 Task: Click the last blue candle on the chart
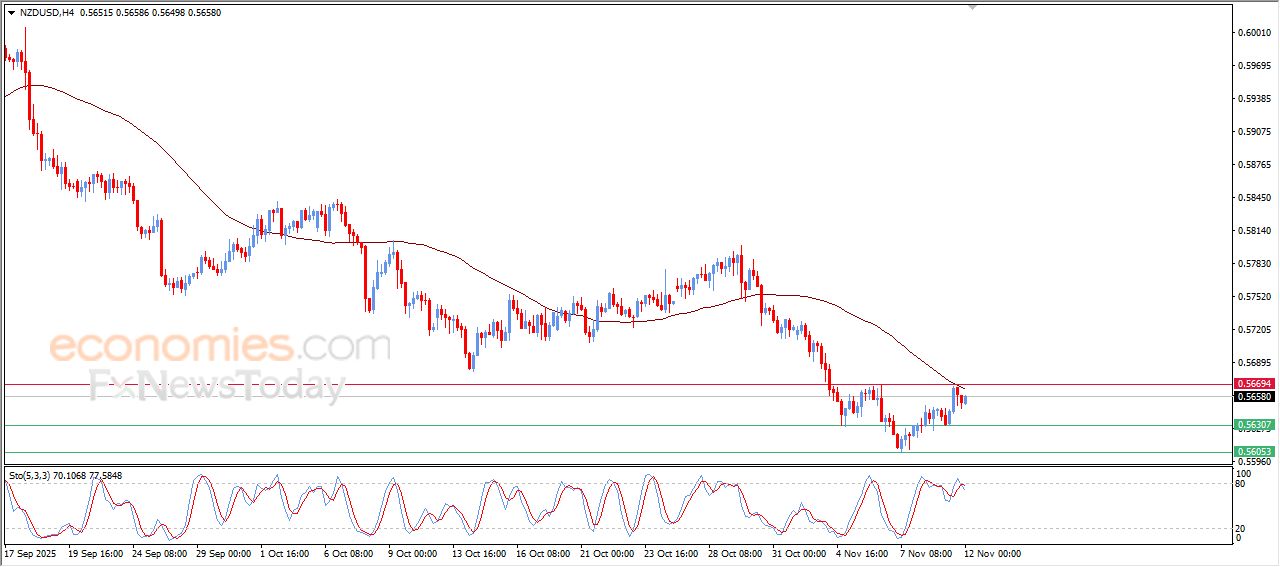tap(966, 398)
